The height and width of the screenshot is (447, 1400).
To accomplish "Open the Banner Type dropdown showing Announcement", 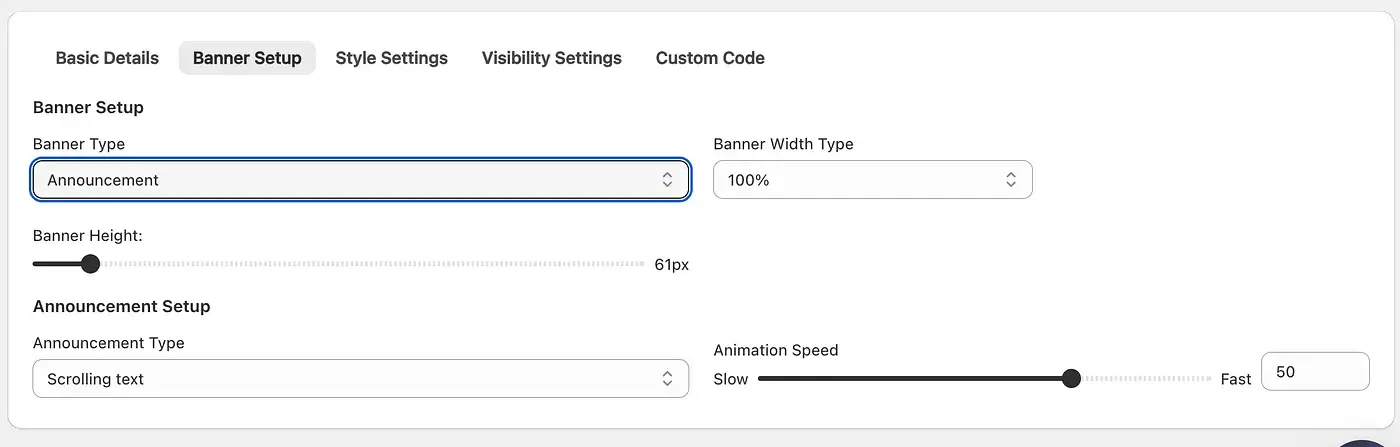I will pos(361,180).
